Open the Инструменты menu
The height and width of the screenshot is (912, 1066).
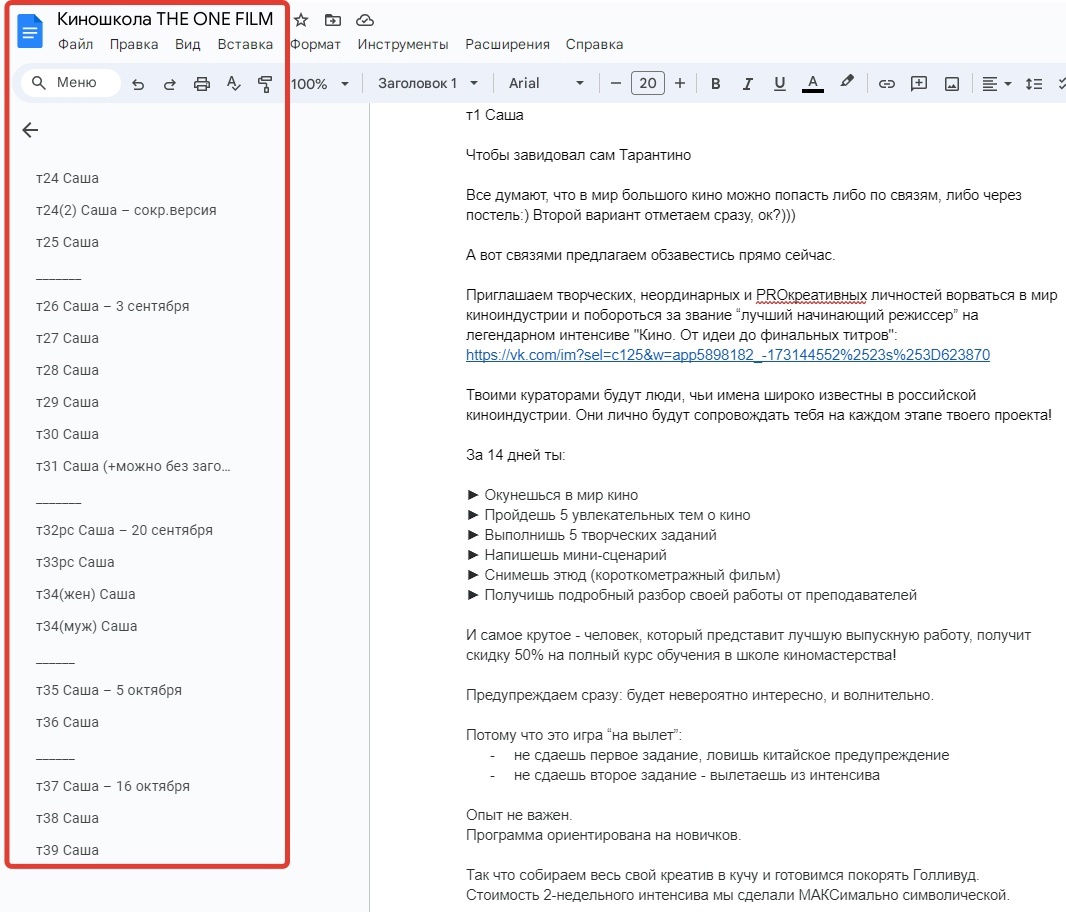(403, 44)
